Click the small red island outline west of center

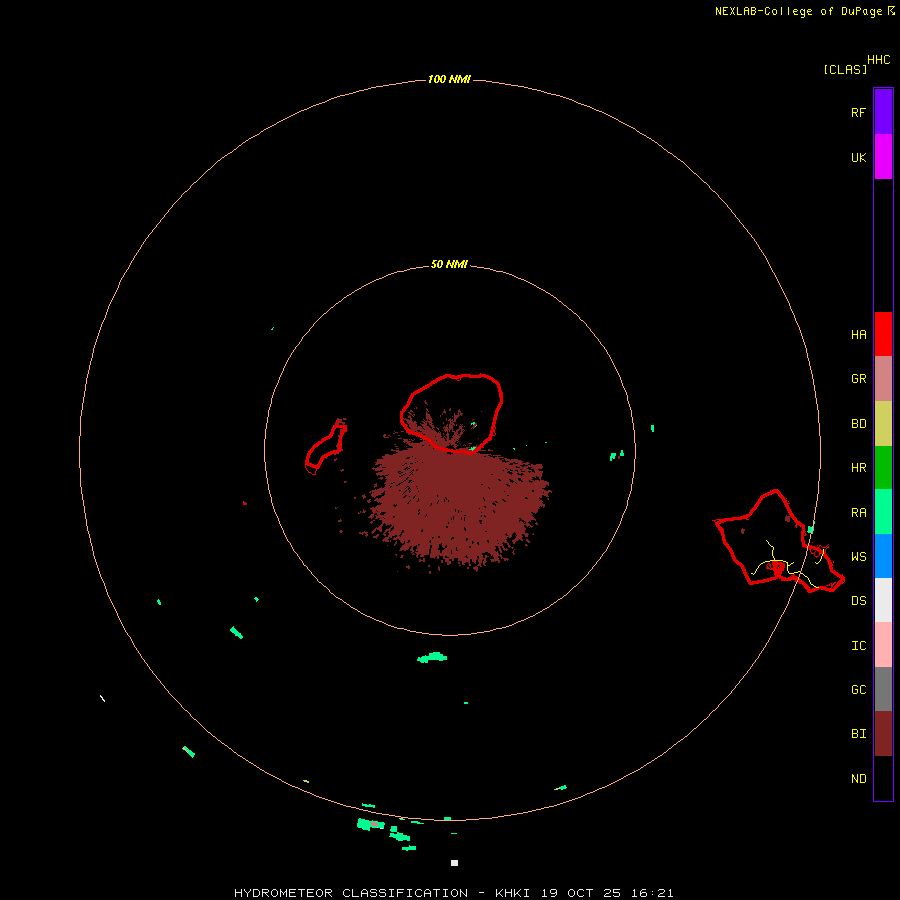tap(326, 447)
